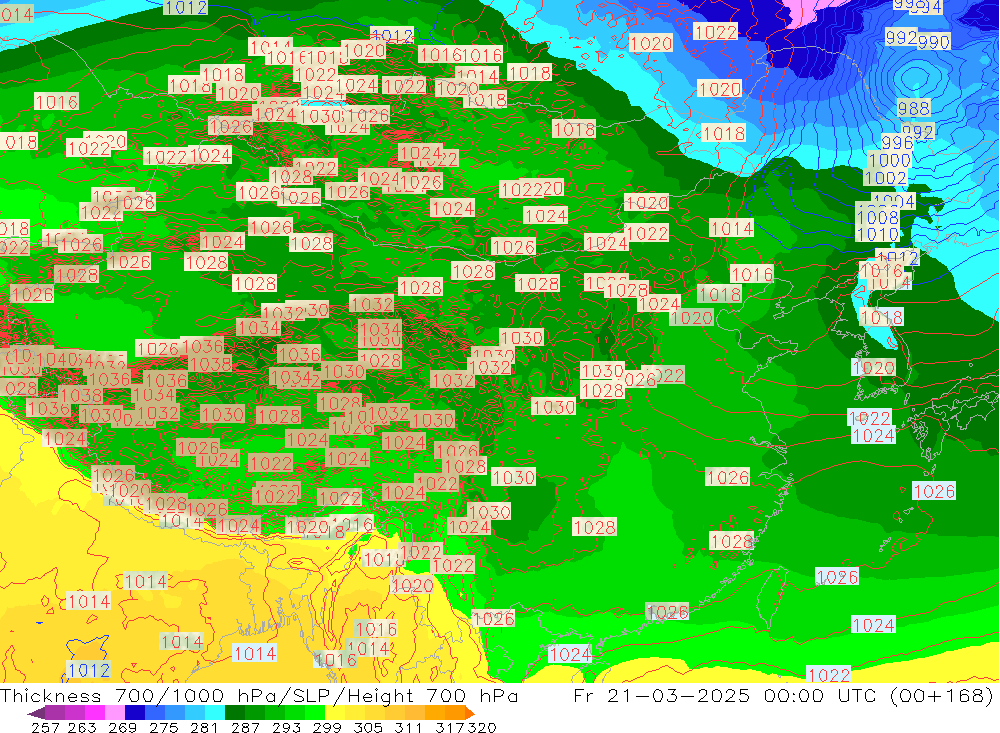This screenshot has width=1000, height=733.
Task: Click the legend value 269
Action: pos(122,727)
